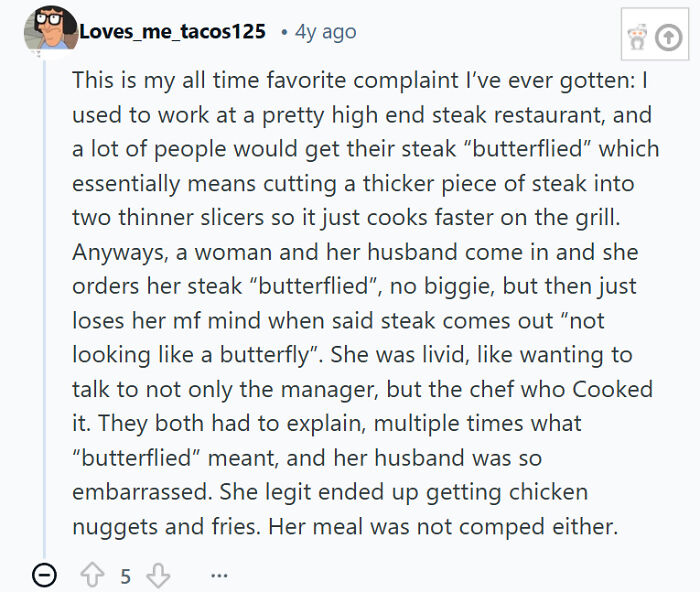Collapse the comment with the minus button
The image size is (700, 592).
pyautogui.click(x=44, y=575)
